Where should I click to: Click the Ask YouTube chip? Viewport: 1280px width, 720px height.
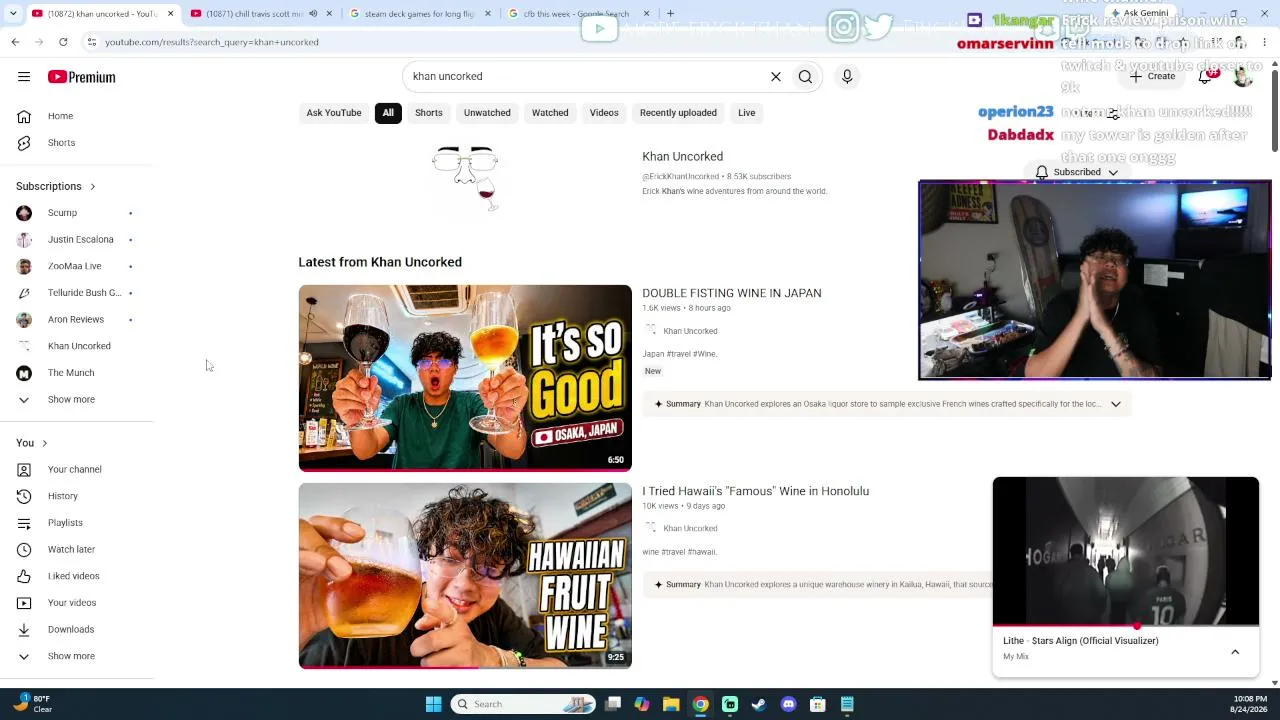334,113
